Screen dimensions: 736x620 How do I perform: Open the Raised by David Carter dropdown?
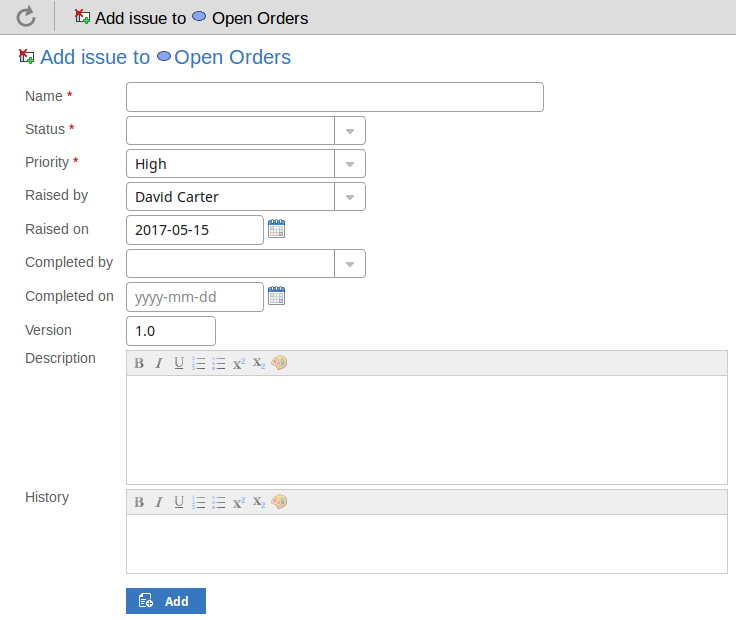pos(350,197)
